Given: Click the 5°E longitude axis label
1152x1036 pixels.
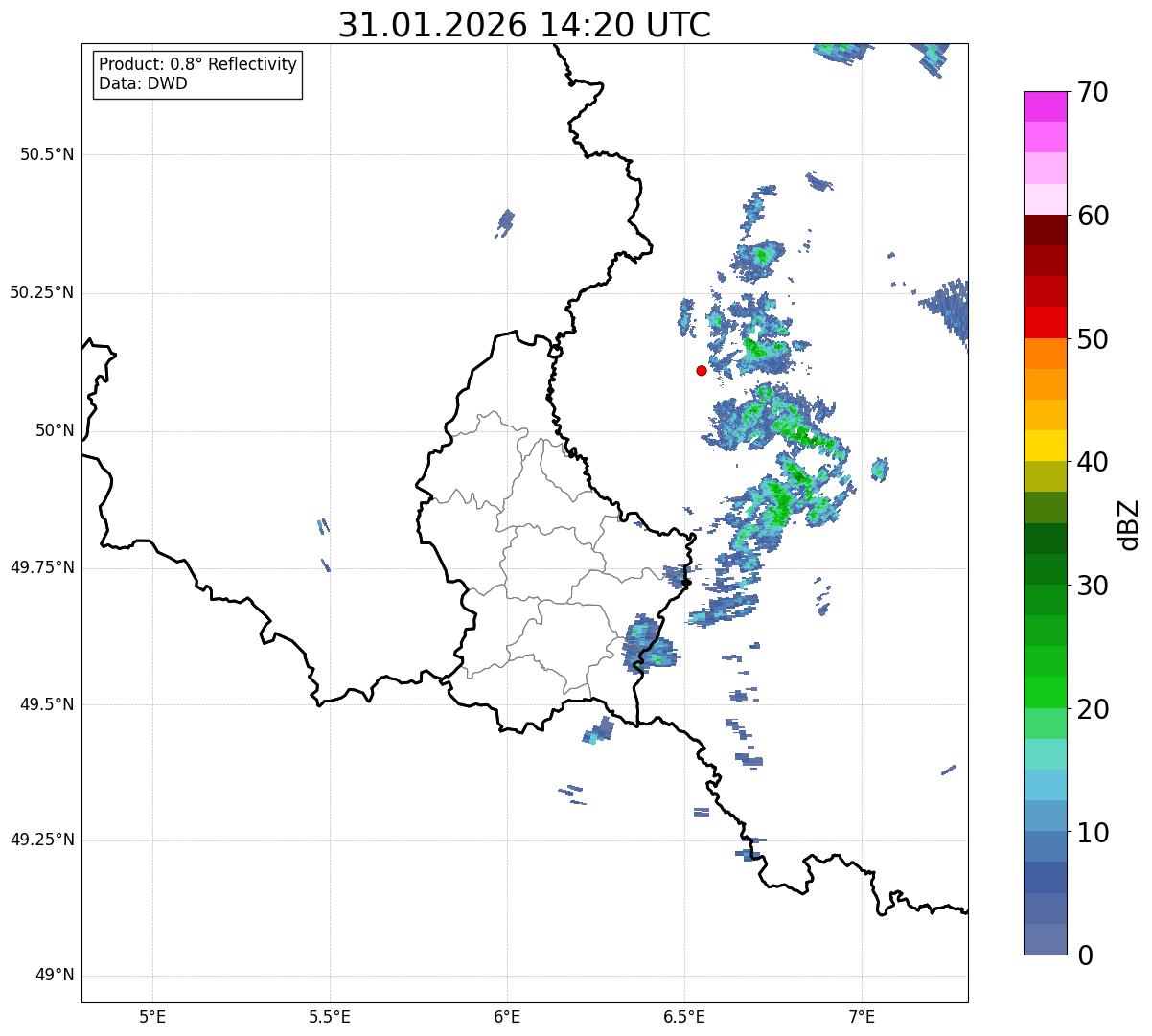Looking at the screenshot, I should pyautogui.click(x=152, y=1015).
